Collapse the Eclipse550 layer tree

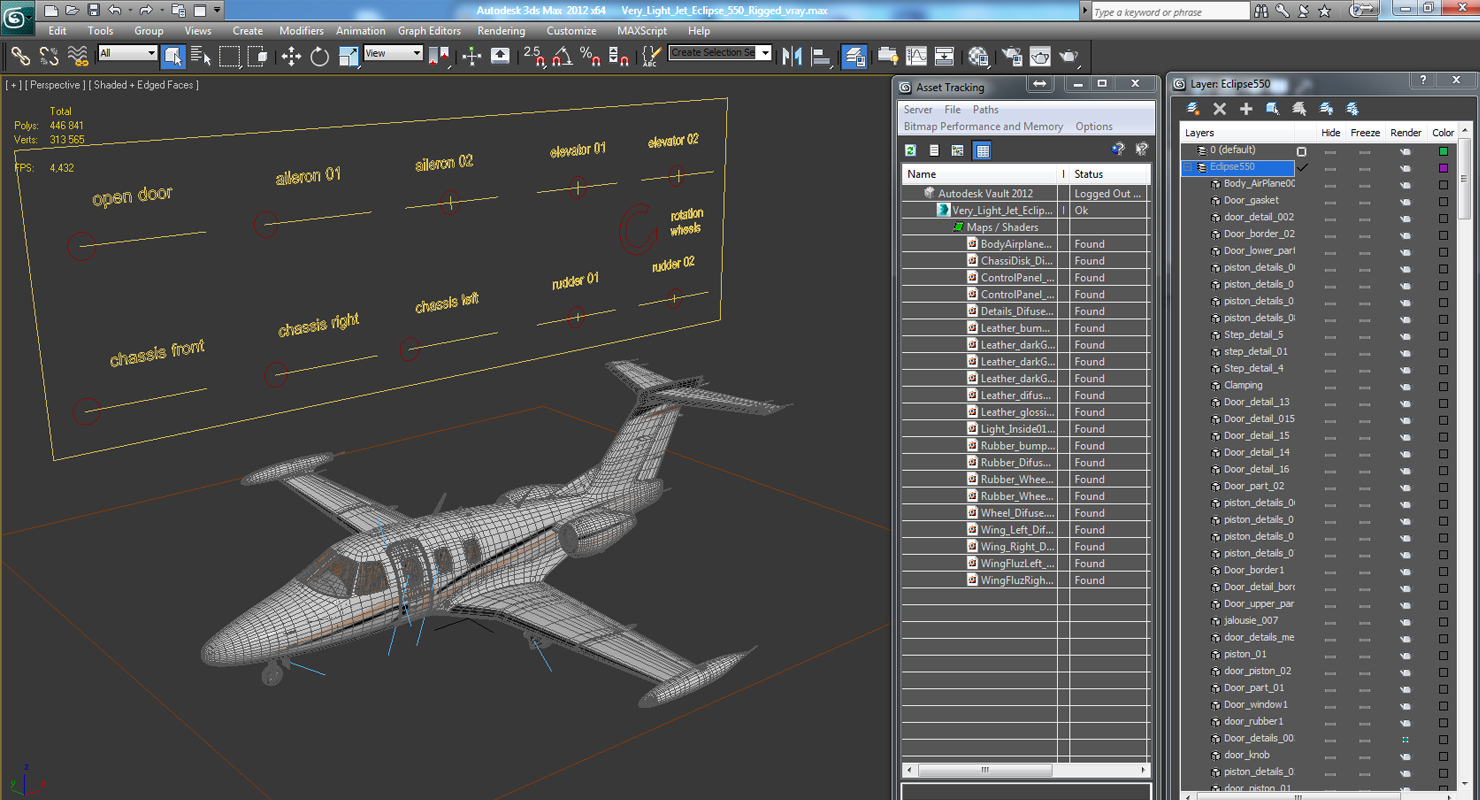point(1190,168)
